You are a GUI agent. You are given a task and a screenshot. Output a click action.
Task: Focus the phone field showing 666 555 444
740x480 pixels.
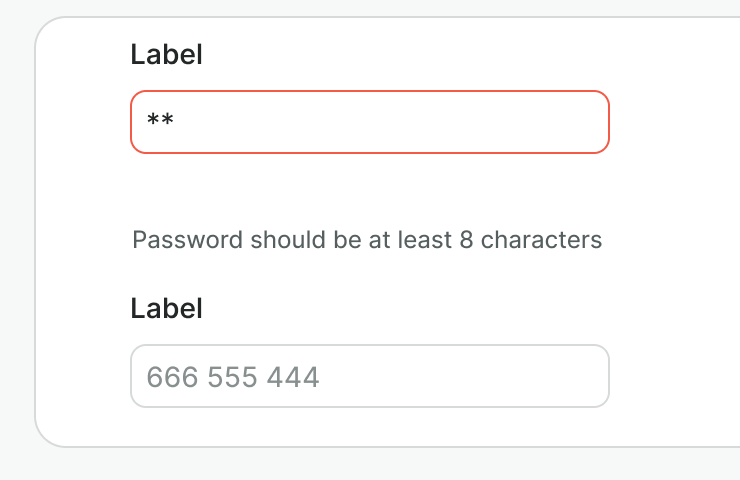369,376
